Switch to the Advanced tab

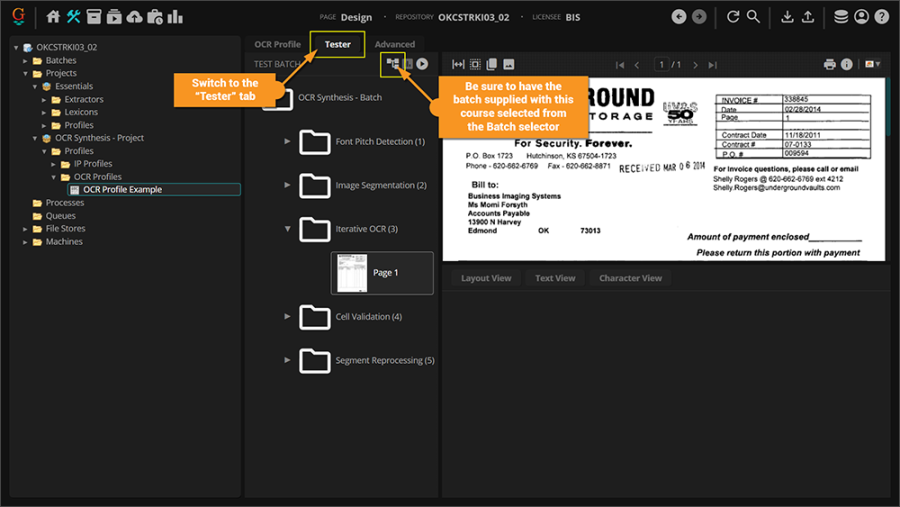point(395,44)
